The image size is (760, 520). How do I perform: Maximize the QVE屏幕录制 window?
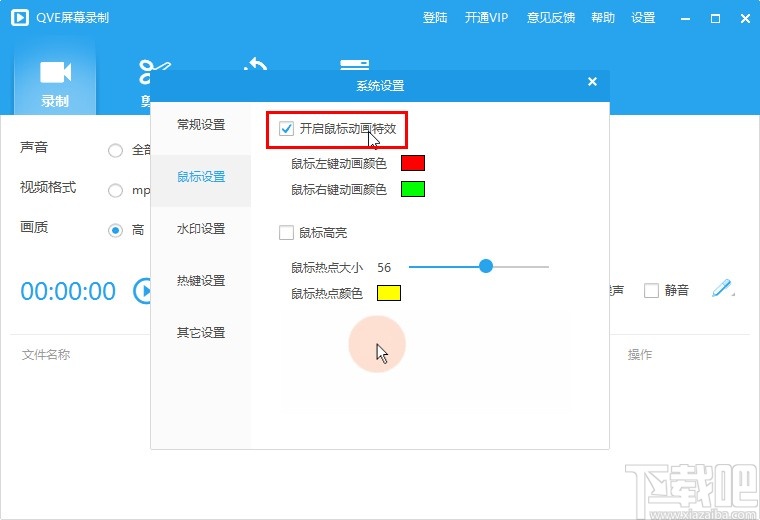tap(715, 19)
